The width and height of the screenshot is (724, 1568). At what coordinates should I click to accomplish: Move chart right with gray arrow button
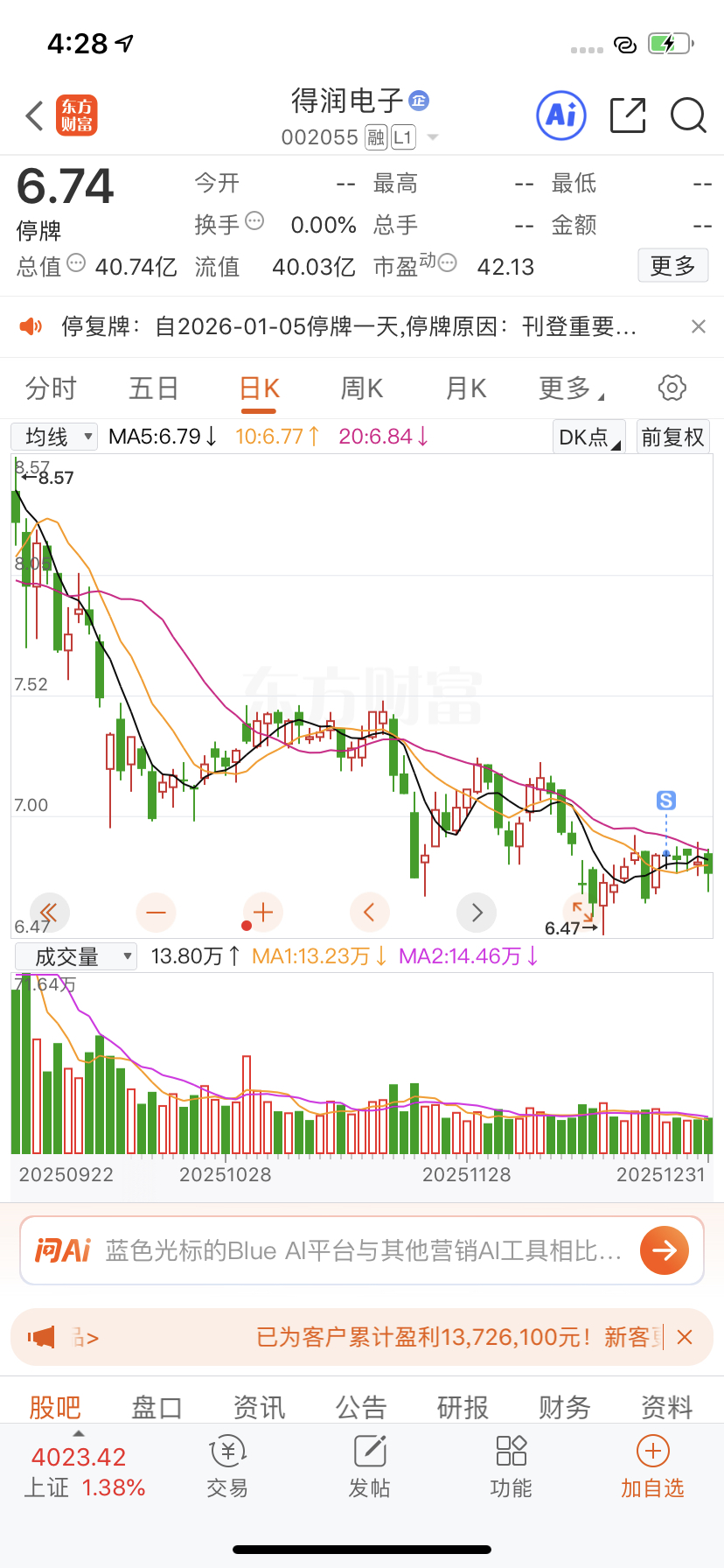(477, 913)
